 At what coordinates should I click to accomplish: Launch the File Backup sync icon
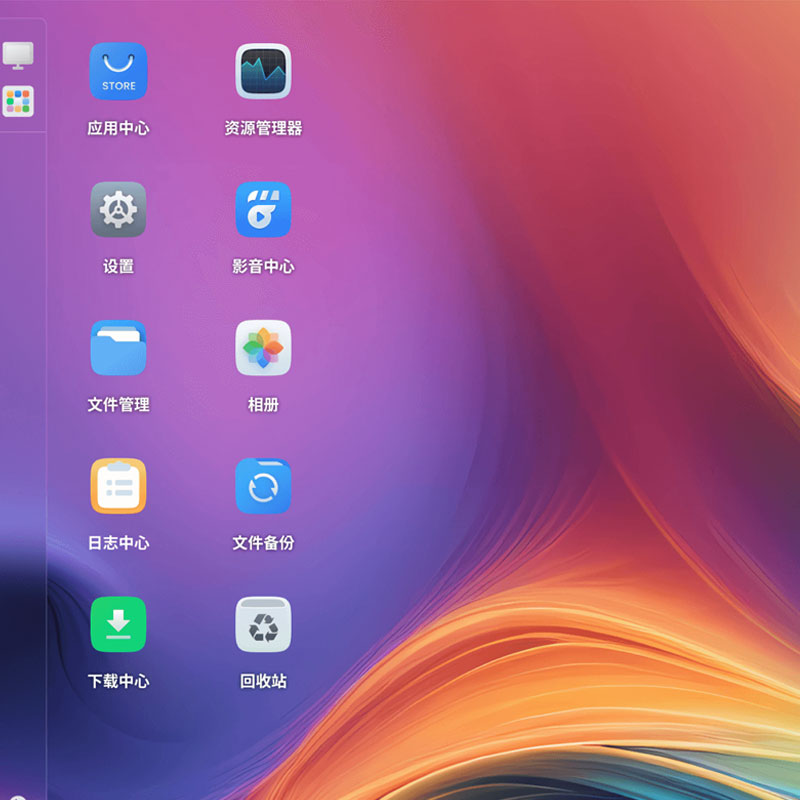(x=263, y=486)
